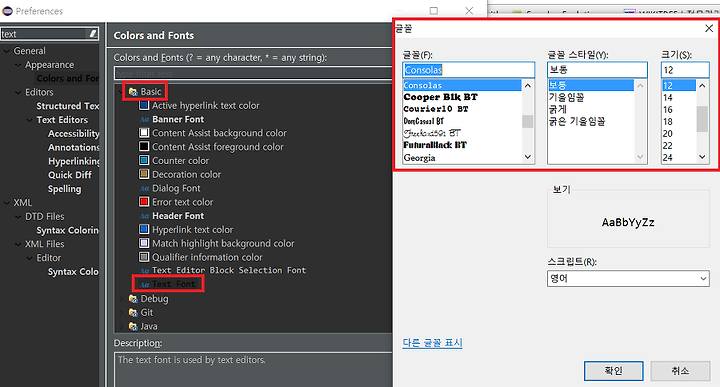The image size is (720, 387).
Task: Click 취소 to cancel font dialog
Action: (680, 371)
